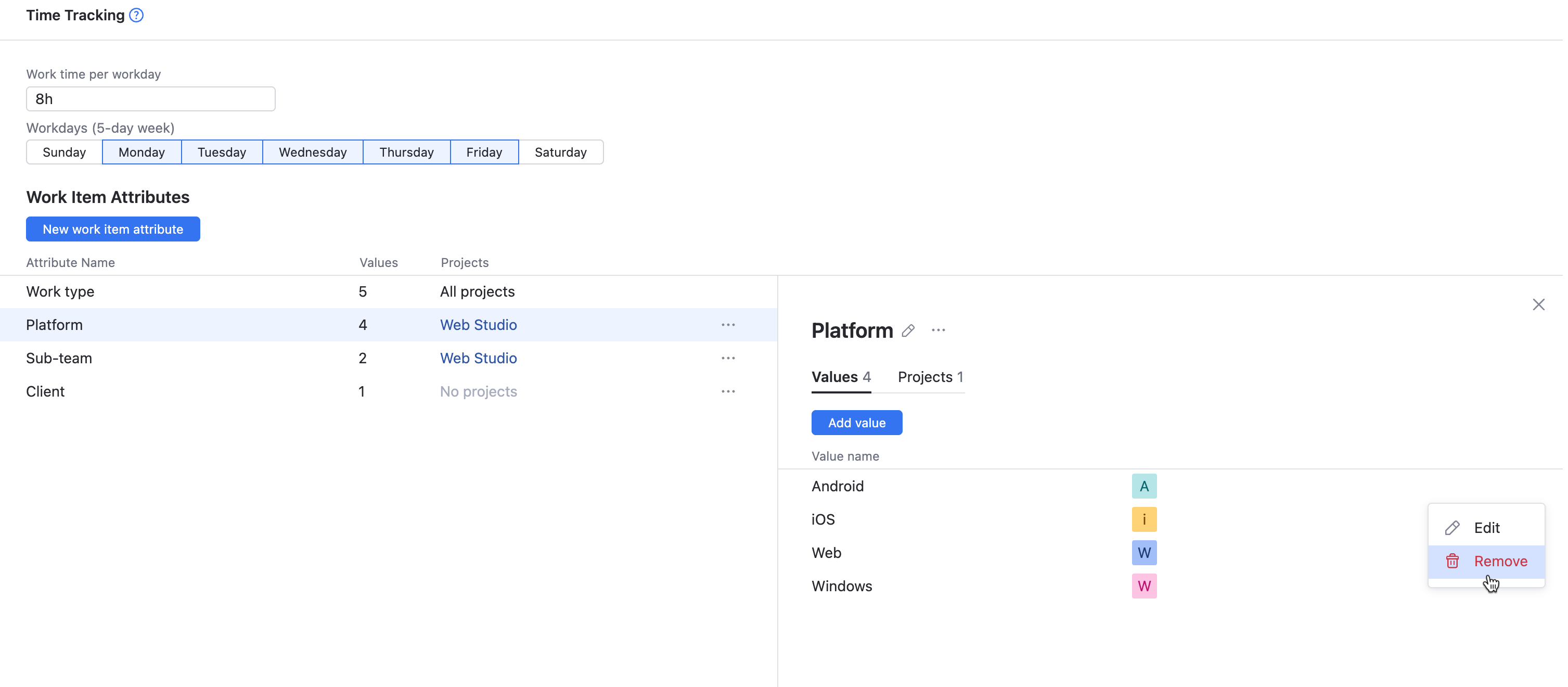Image resolution: width=1568 pixels, height=687 pixels.
Task: Open Web Studio link in Sub-team row
Action: pyautogui.click(x=478, y=358)
